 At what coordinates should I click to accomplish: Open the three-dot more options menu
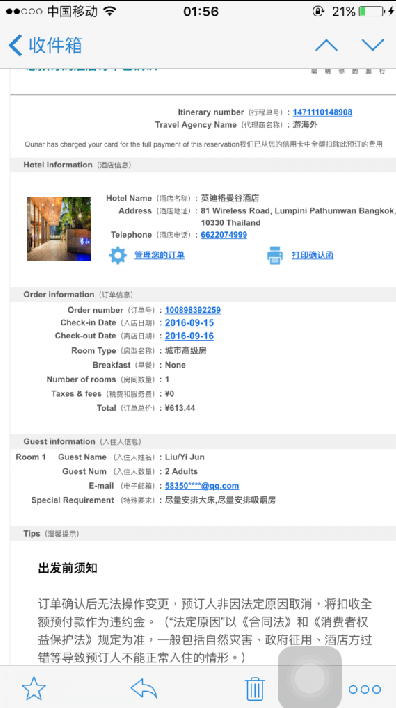point(365,689)
